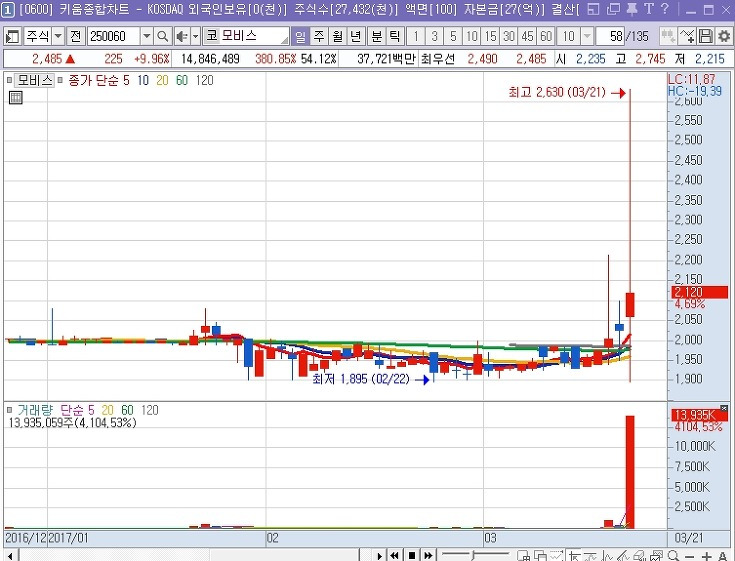
Task: Click the rewind button in bottom toolbar
Action: [395, 555]
